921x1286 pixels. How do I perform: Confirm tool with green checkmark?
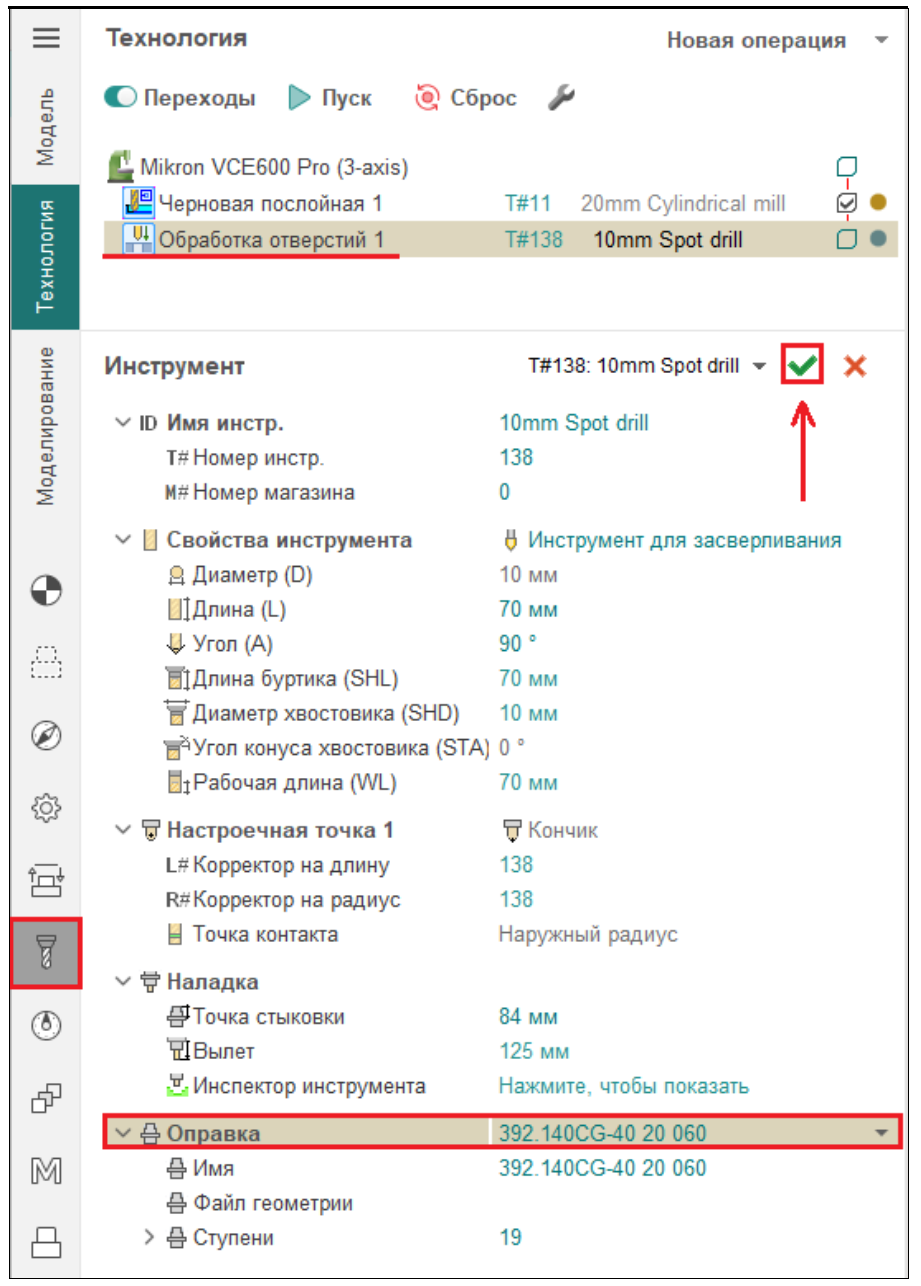(x=802, y=367)
